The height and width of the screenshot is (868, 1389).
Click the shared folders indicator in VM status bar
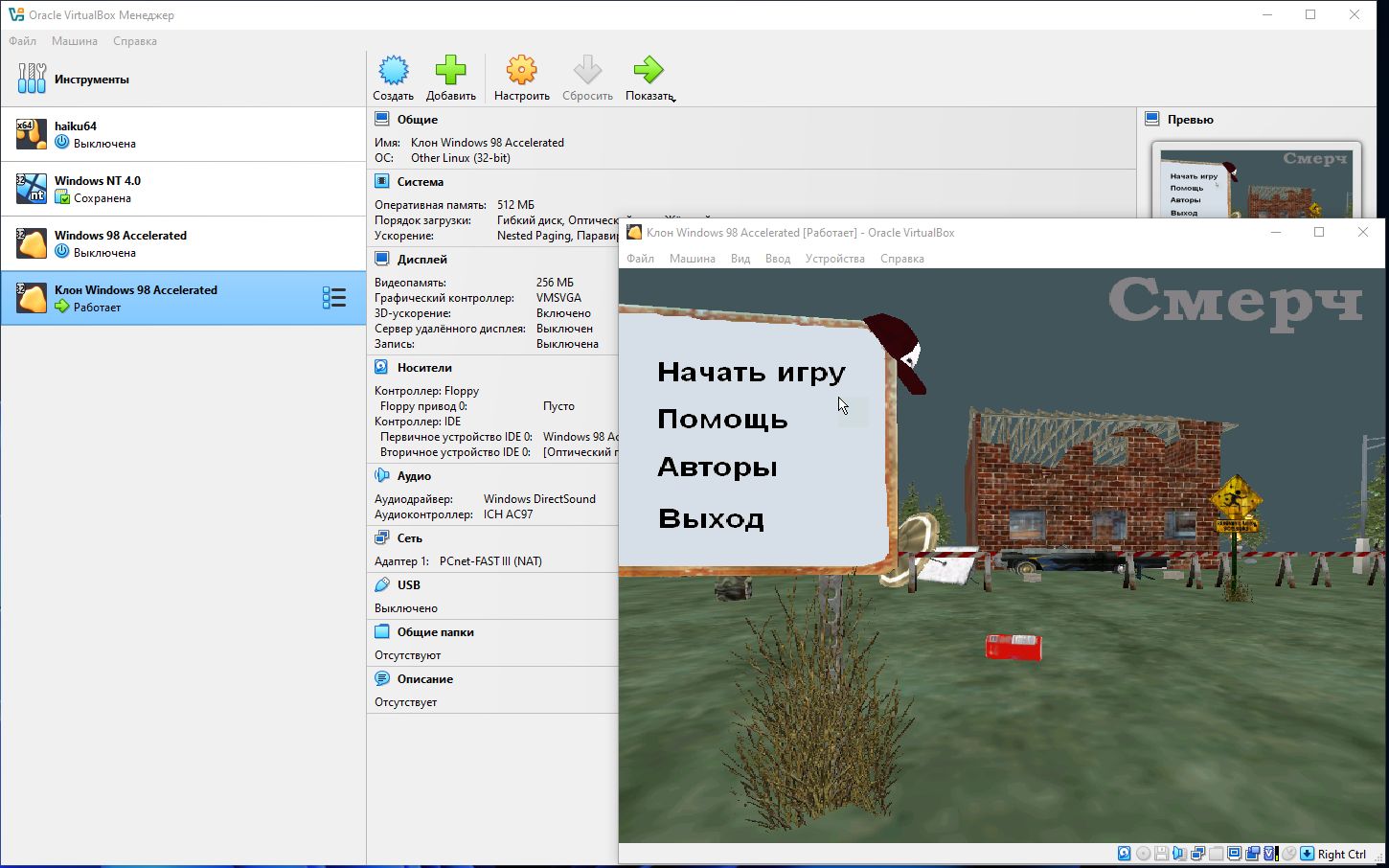1216,854
